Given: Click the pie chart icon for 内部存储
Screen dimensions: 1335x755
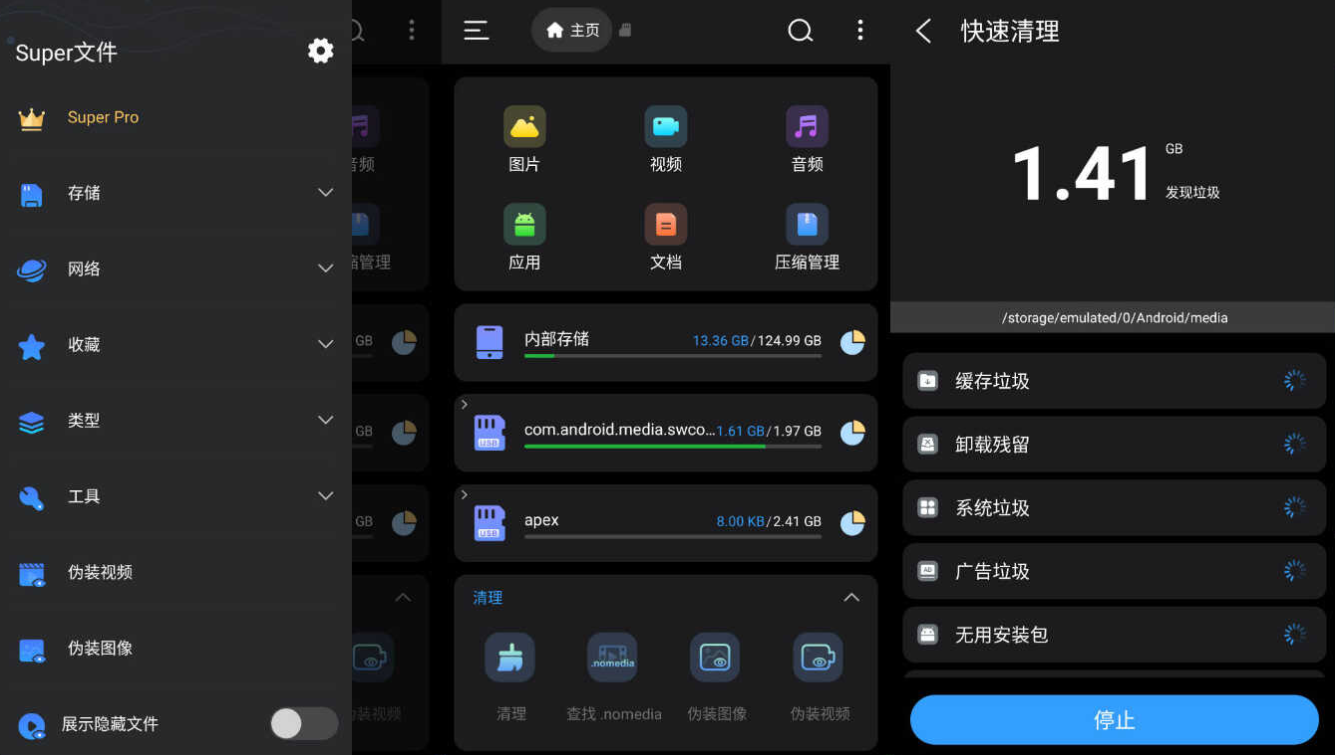Looking at the screenshot, I should [852, 343].
